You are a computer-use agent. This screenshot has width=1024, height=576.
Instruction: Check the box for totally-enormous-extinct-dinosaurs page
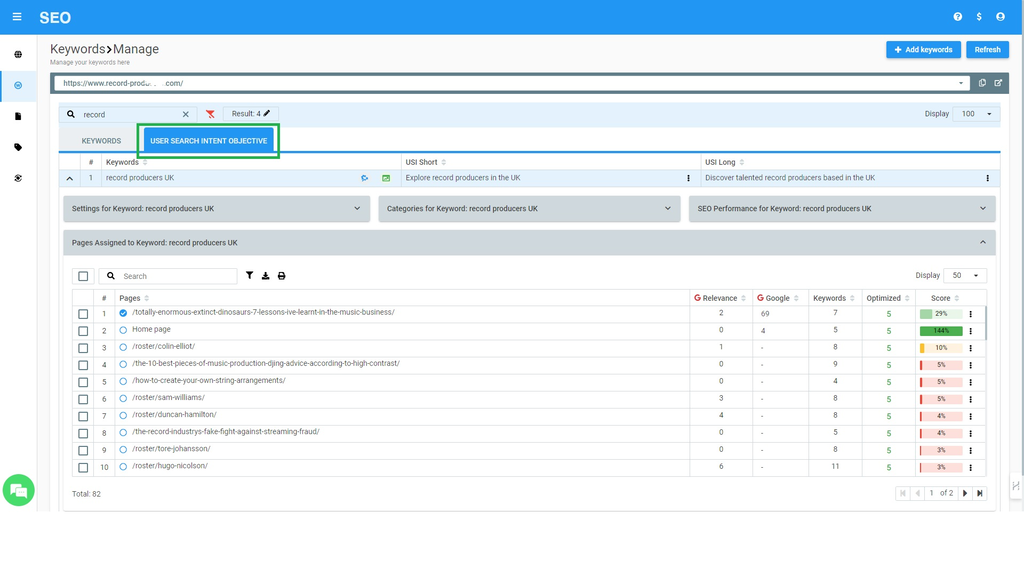[83, 314]
